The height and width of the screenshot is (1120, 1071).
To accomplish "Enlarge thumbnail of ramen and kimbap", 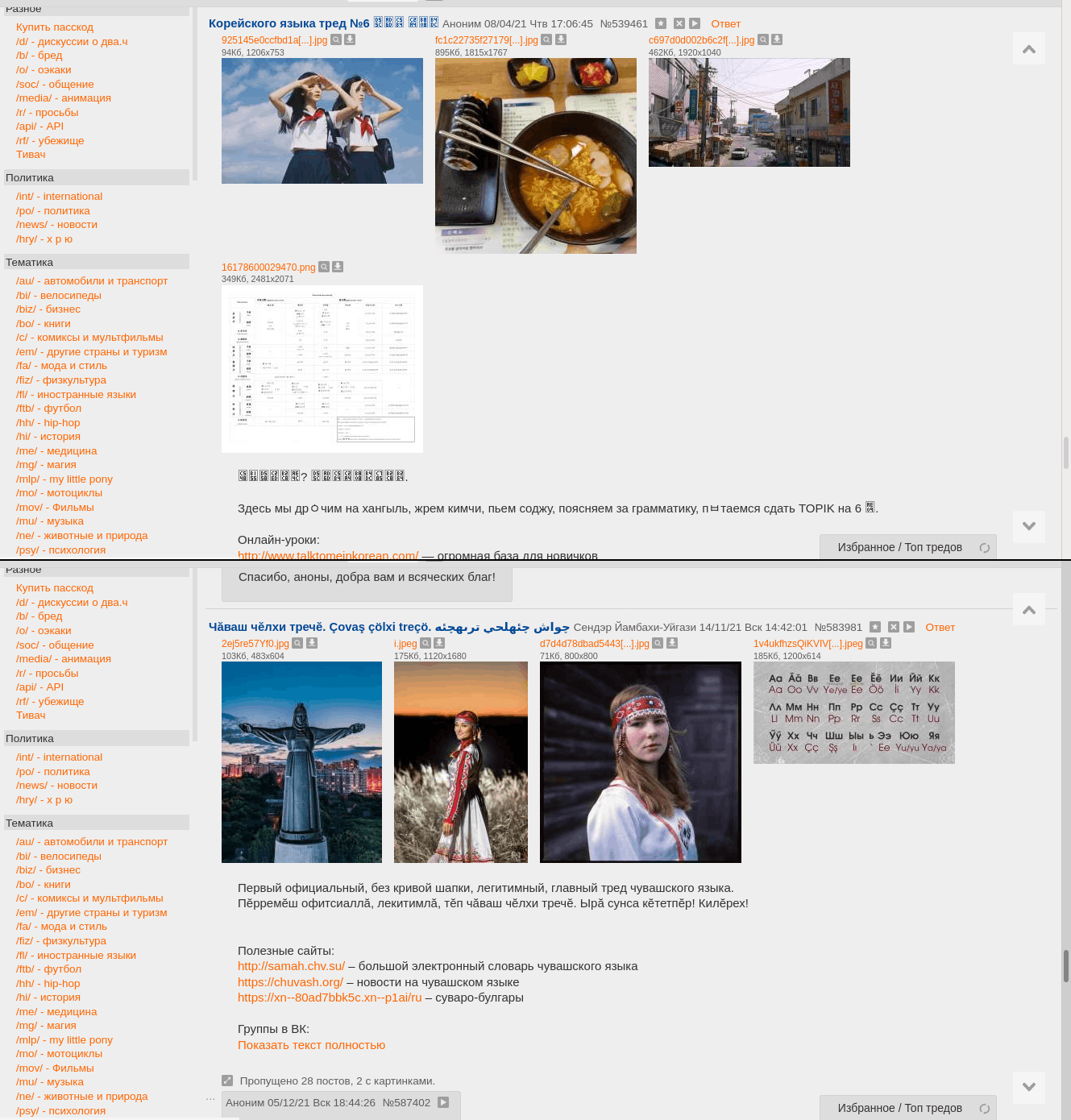I will (x=536, y=156).
